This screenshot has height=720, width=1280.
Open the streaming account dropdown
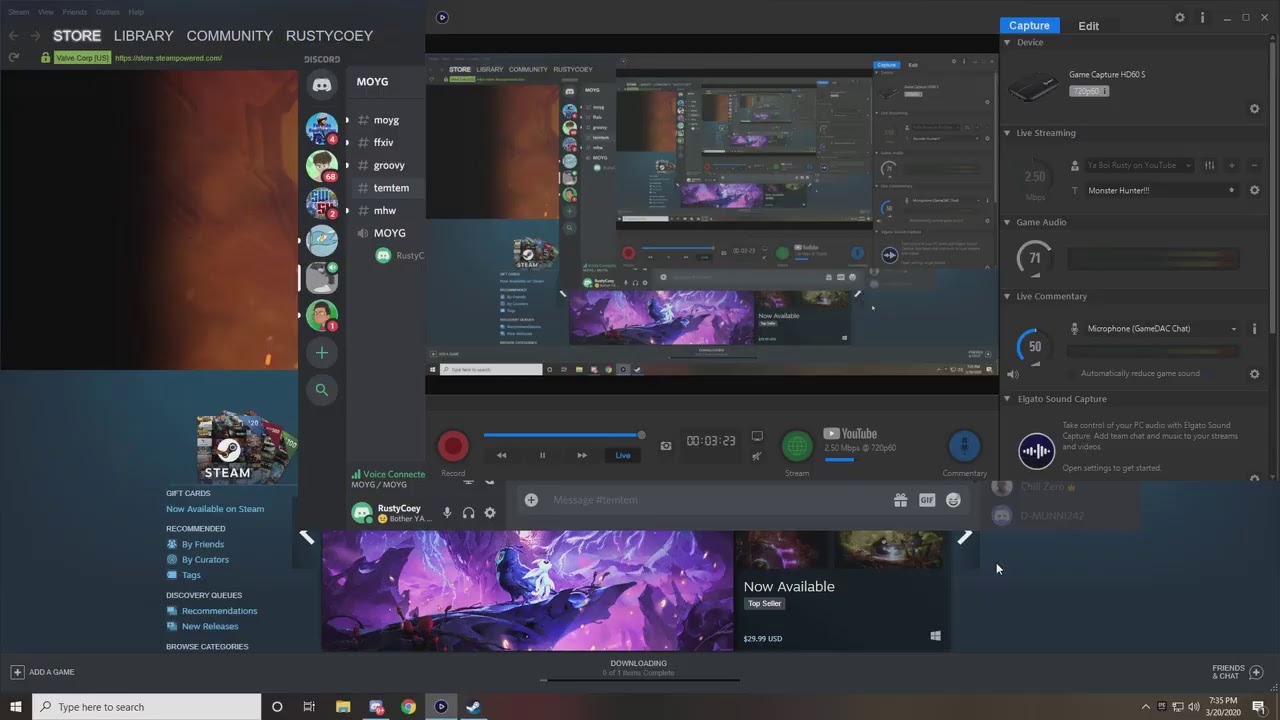(x=1139, y=166)
